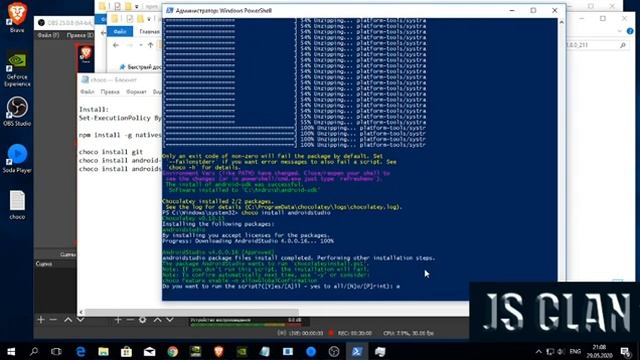Open Windows search from the taskbar
640x360 pixels.
(x=34, y=351)
